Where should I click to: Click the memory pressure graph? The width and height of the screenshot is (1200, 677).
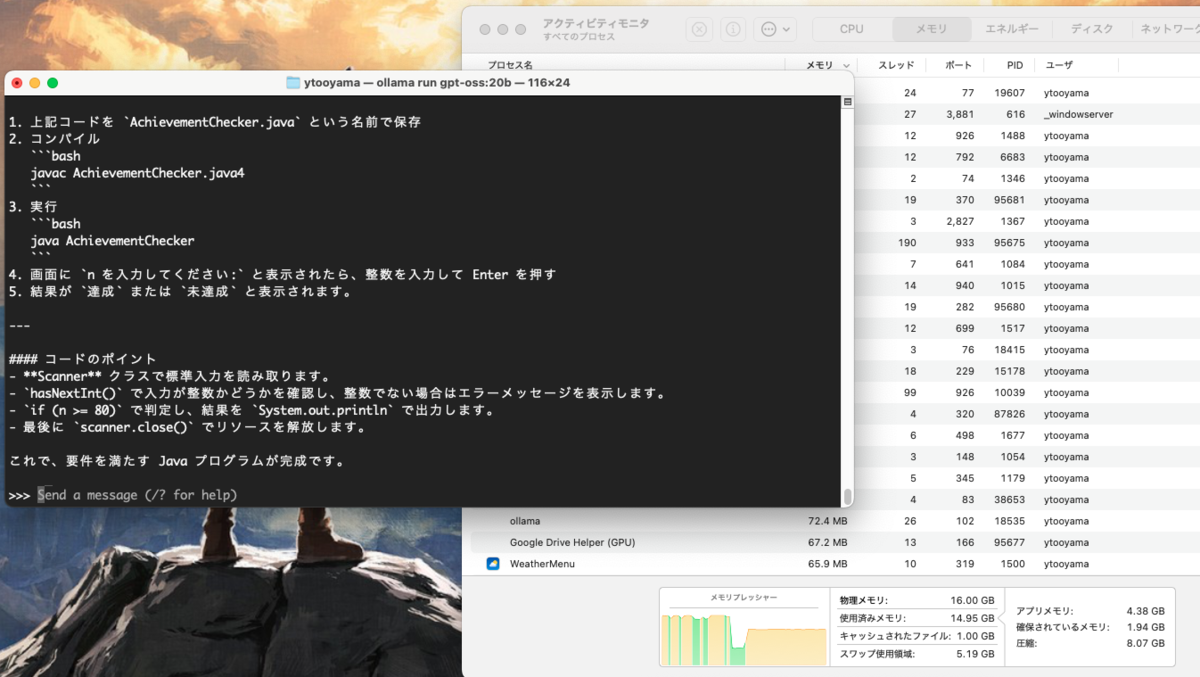(x=743, y=640)
